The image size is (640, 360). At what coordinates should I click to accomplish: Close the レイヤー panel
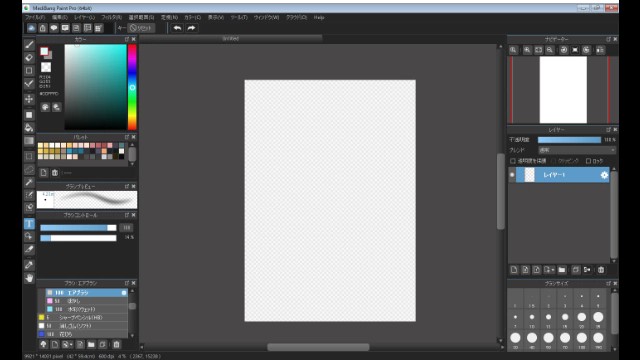point(615,130)
